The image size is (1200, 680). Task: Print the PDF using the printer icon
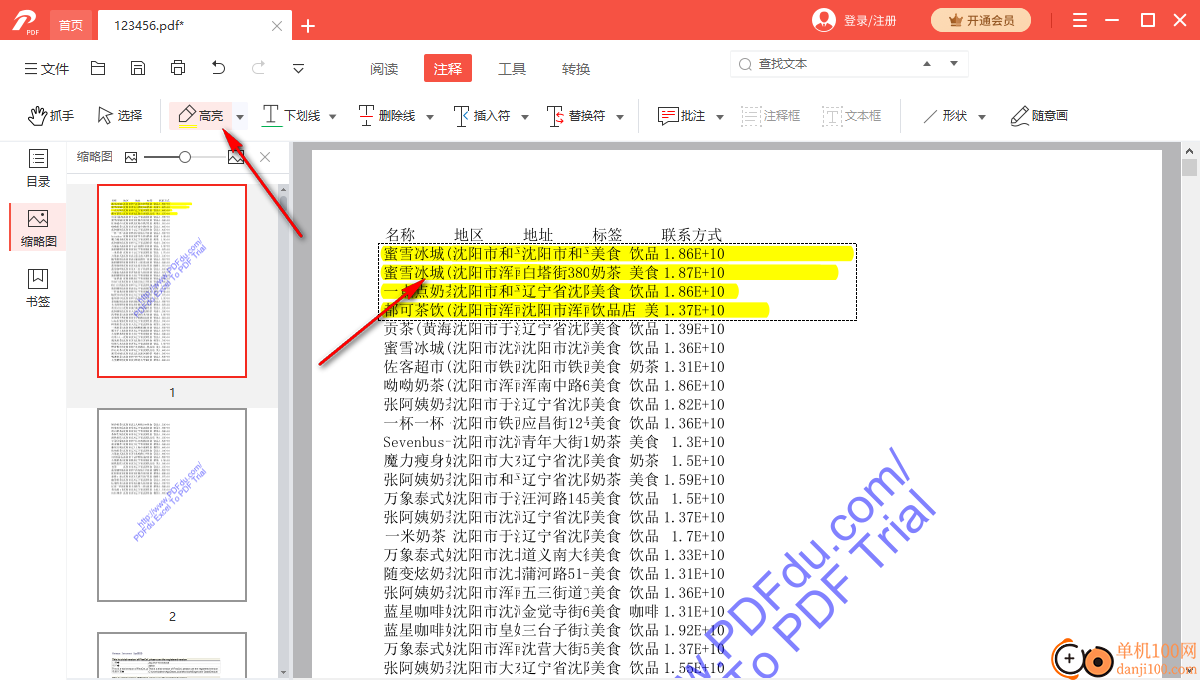pyautogui.click(x=178, y=68)
